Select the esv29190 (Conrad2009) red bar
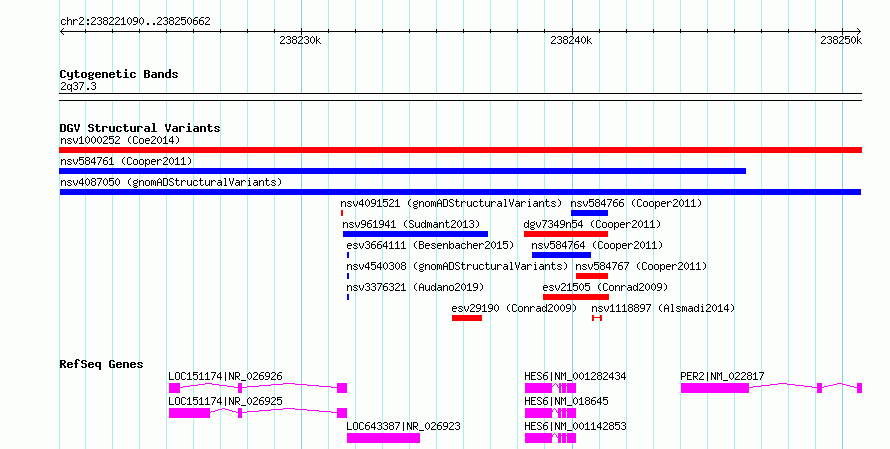Screen dimensions: 890x449 click(x=467, y=318)
